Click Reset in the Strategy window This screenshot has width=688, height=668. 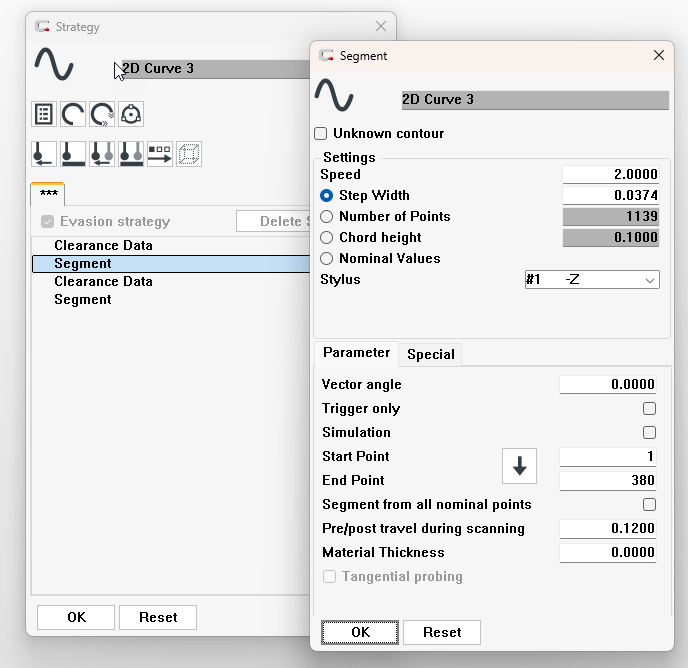point(158,618)
